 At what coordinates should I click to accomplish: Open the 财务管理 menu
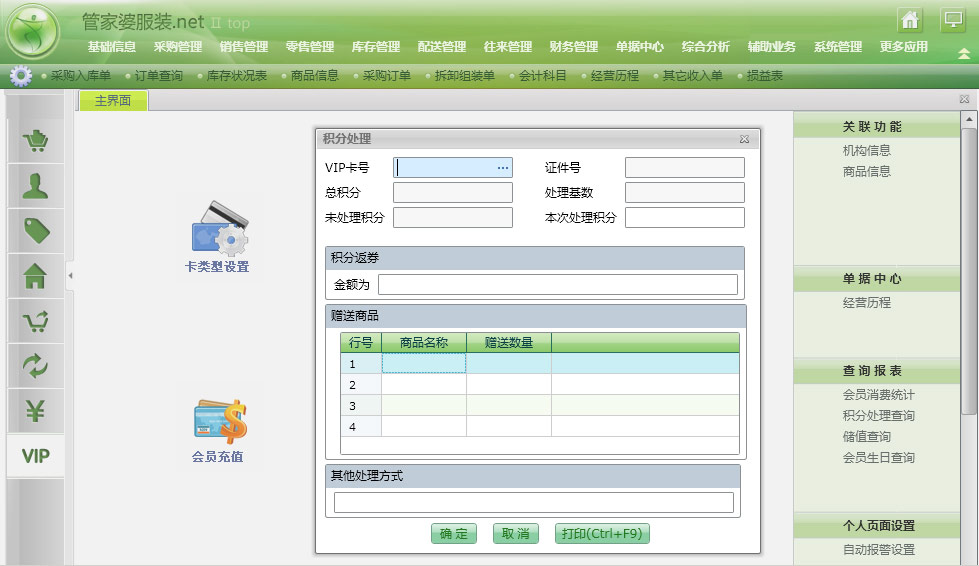click(x=573, y=47)
